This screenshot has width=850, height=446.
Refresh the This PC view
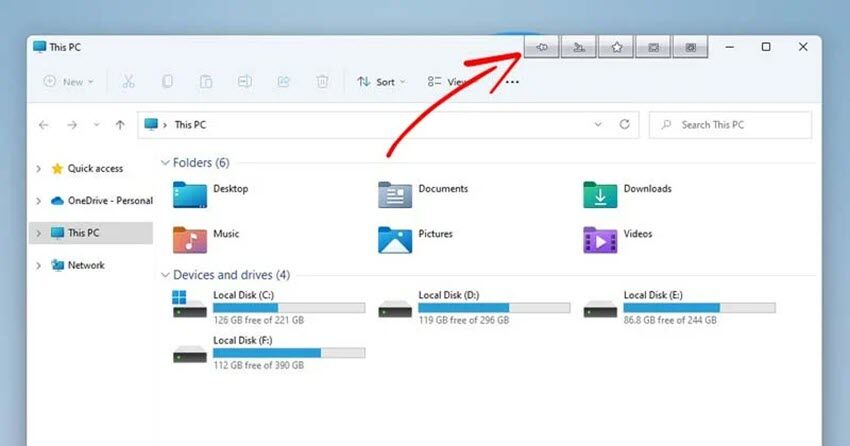pyautogui.click(x=624, y=125)
